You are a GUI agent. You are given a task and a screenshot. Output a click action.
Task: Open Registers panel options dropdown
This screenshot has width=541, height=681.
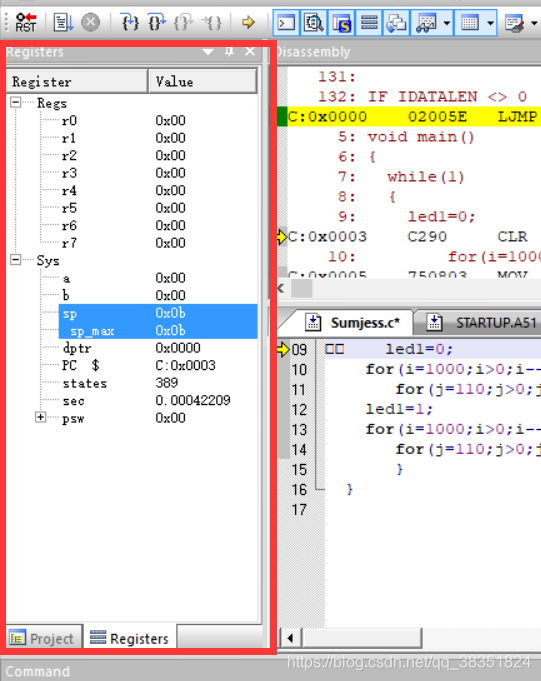208,52
